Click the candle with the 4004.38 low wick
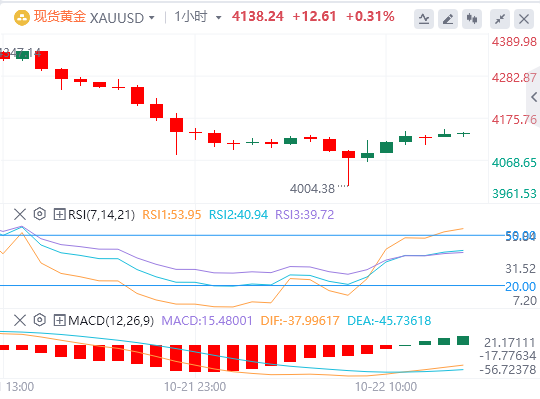The image size is (540, 399). coord(348,154)
